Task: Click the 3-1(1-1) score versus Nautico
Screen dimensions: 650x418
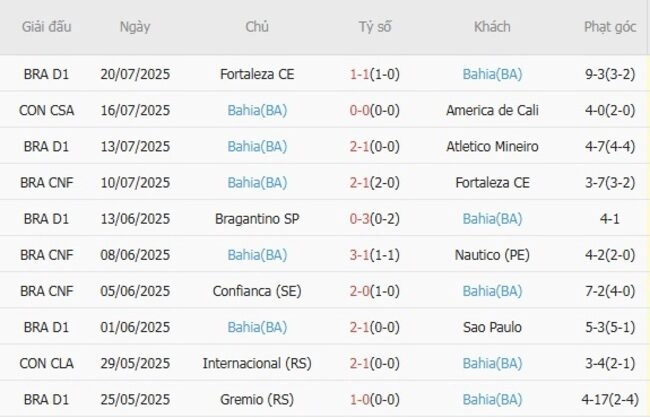Action: coord(375,255)
